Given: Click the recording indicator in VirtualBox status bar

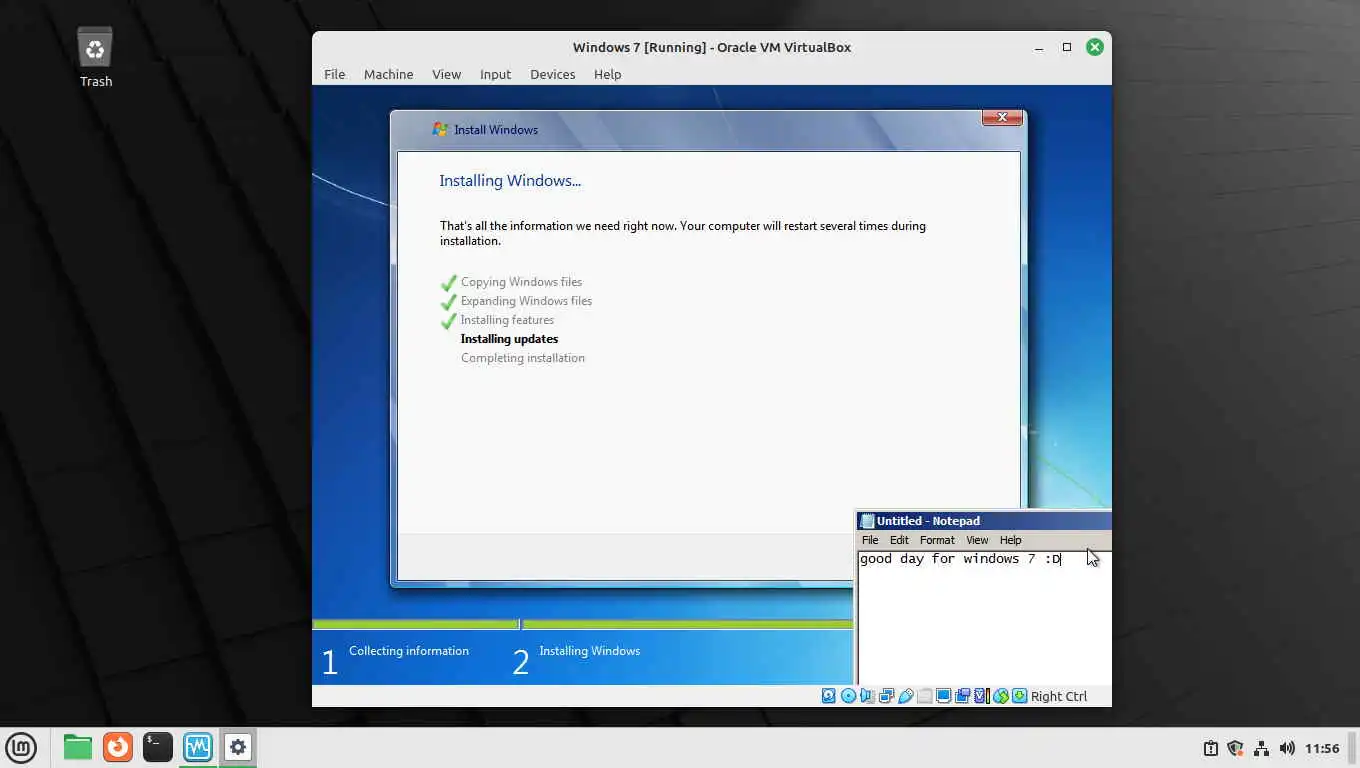Looking at the screenshot, I should (962, 696).
